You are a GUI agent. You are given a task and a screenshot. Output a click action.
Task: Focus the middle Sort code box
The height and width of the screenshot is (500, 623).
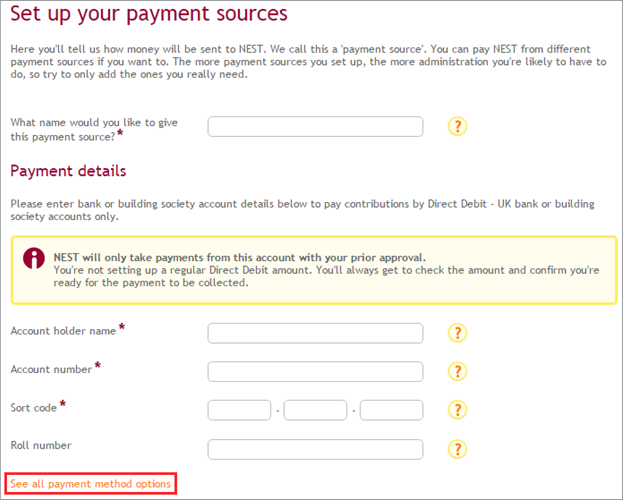[315, 410]
